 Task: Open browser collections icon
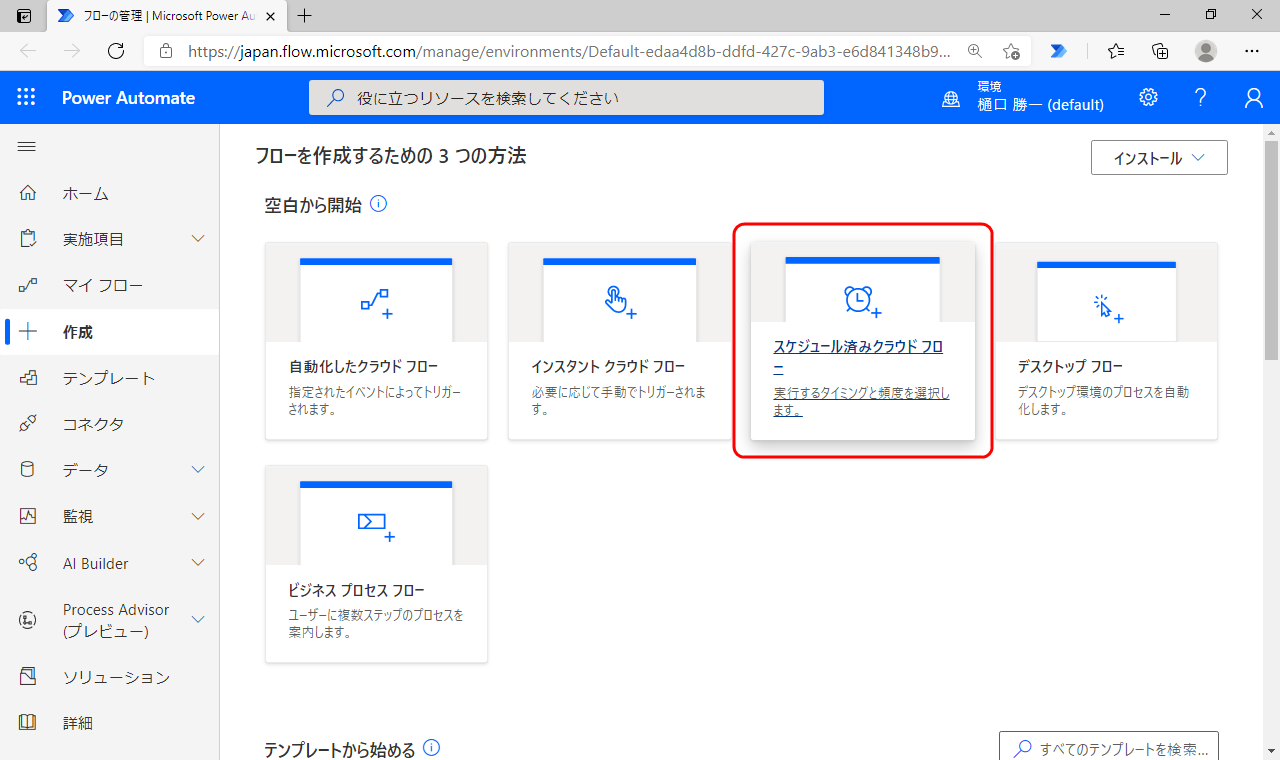pyautogui.click(x=1160, y=51)
